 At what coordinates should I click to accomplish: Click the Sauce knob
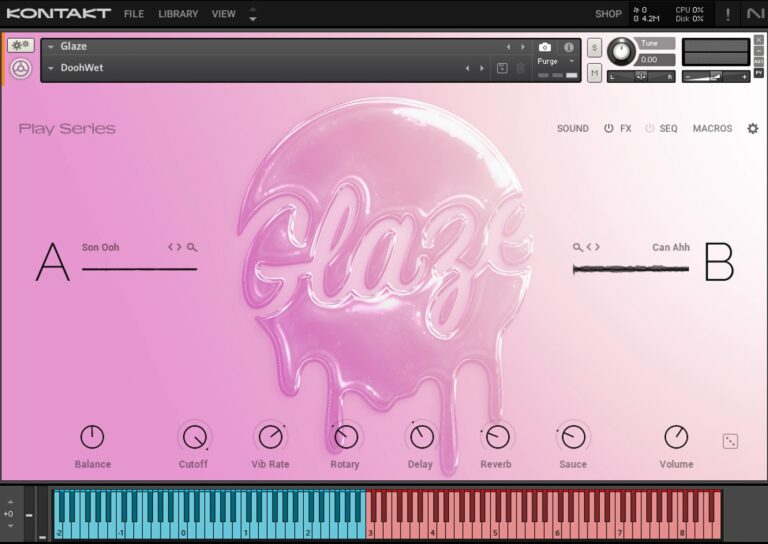click(x=573, y=437)
